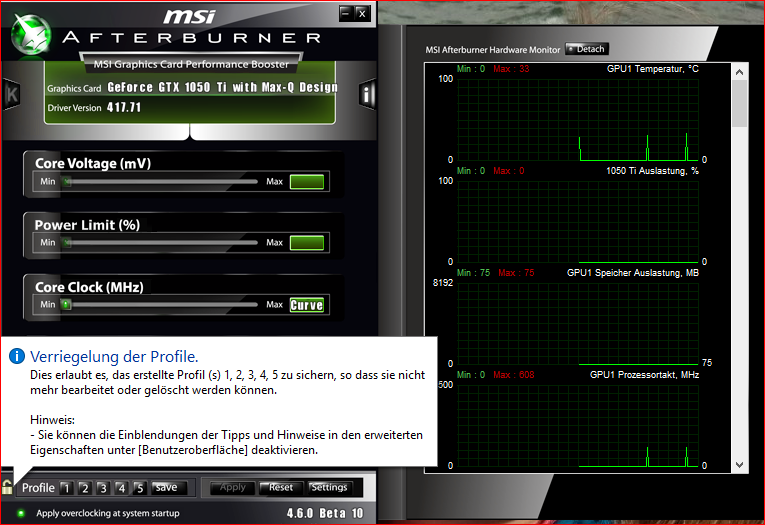765x525 pixels.
Task: Open graphics card information i button
Action: (366, 94)
